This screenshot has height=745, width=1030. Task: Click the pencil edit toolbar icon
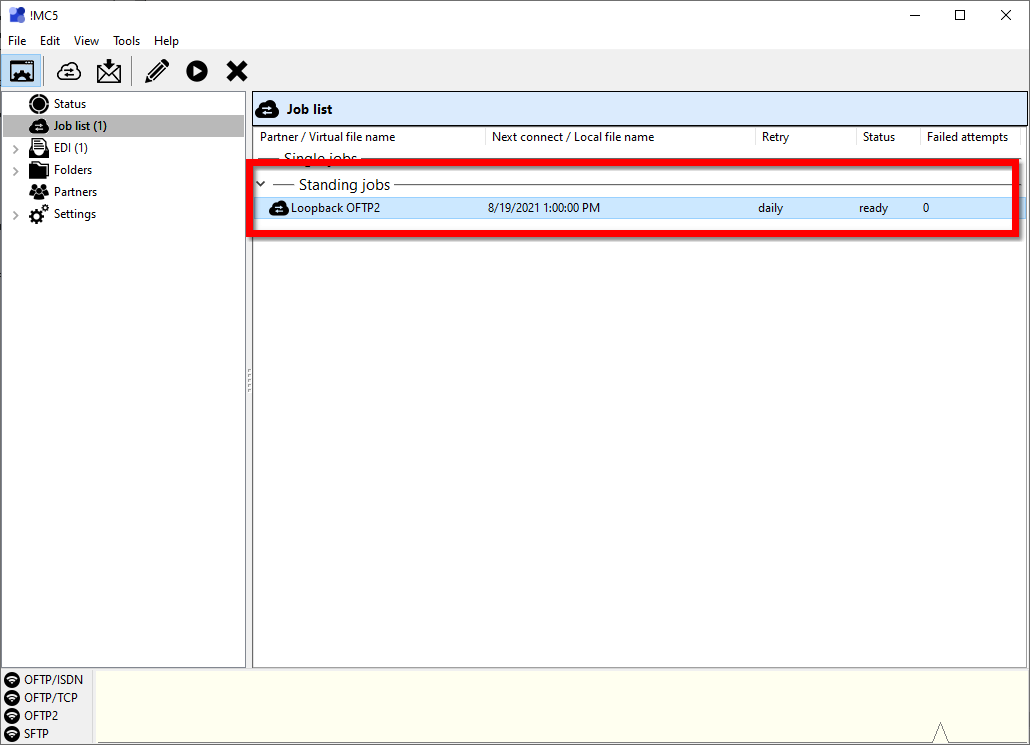(x=157, y=71)
